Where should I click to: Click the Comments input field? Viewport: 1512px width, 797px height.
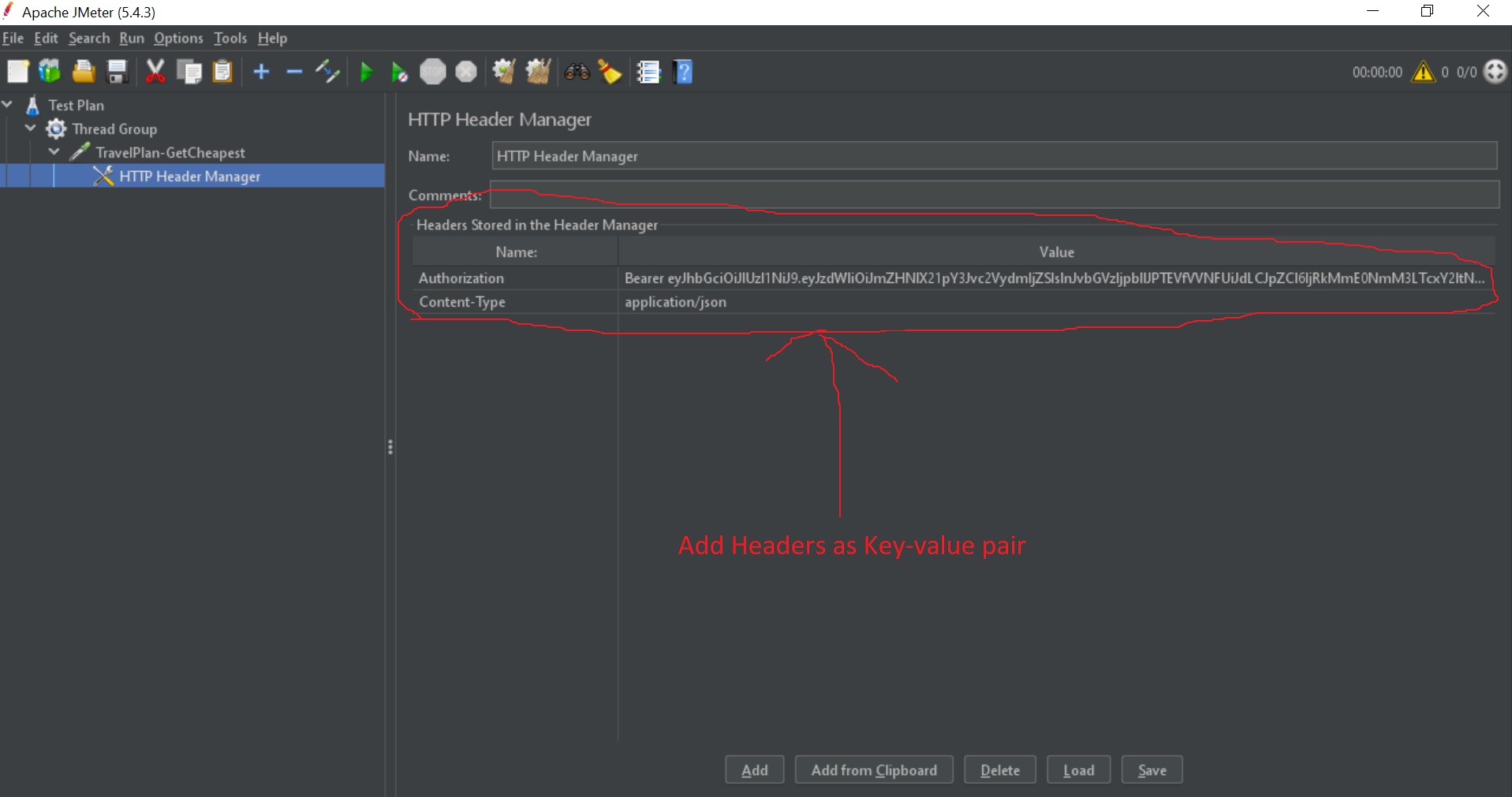[x=995, y=195]
